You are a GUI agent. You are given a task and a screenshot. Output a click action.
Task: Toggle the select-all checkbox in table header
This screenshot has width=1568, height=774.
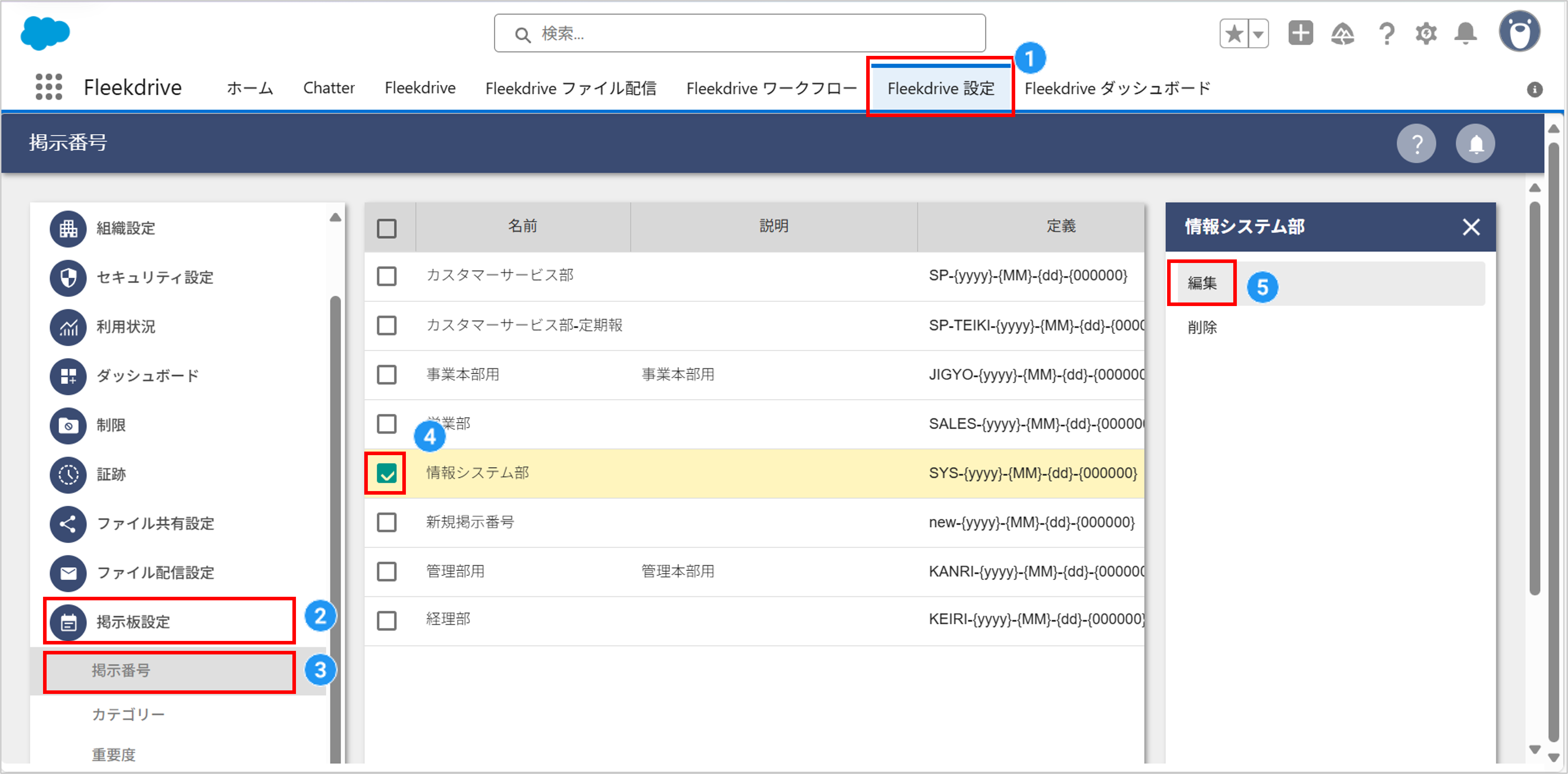click(x=387, y=228)
